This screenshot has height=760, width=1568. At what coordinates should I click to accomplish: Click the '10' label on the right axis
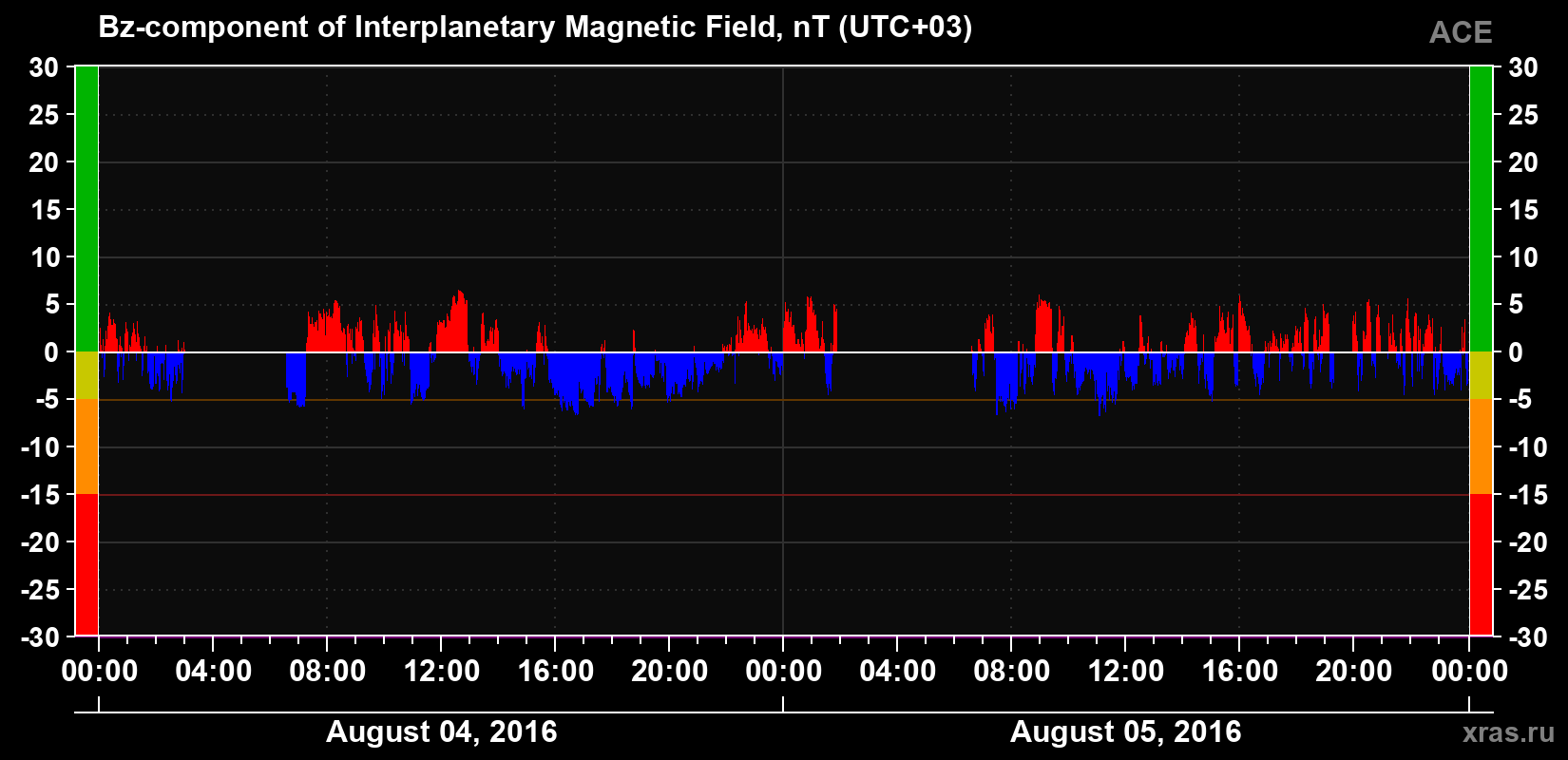point(1523,257)
